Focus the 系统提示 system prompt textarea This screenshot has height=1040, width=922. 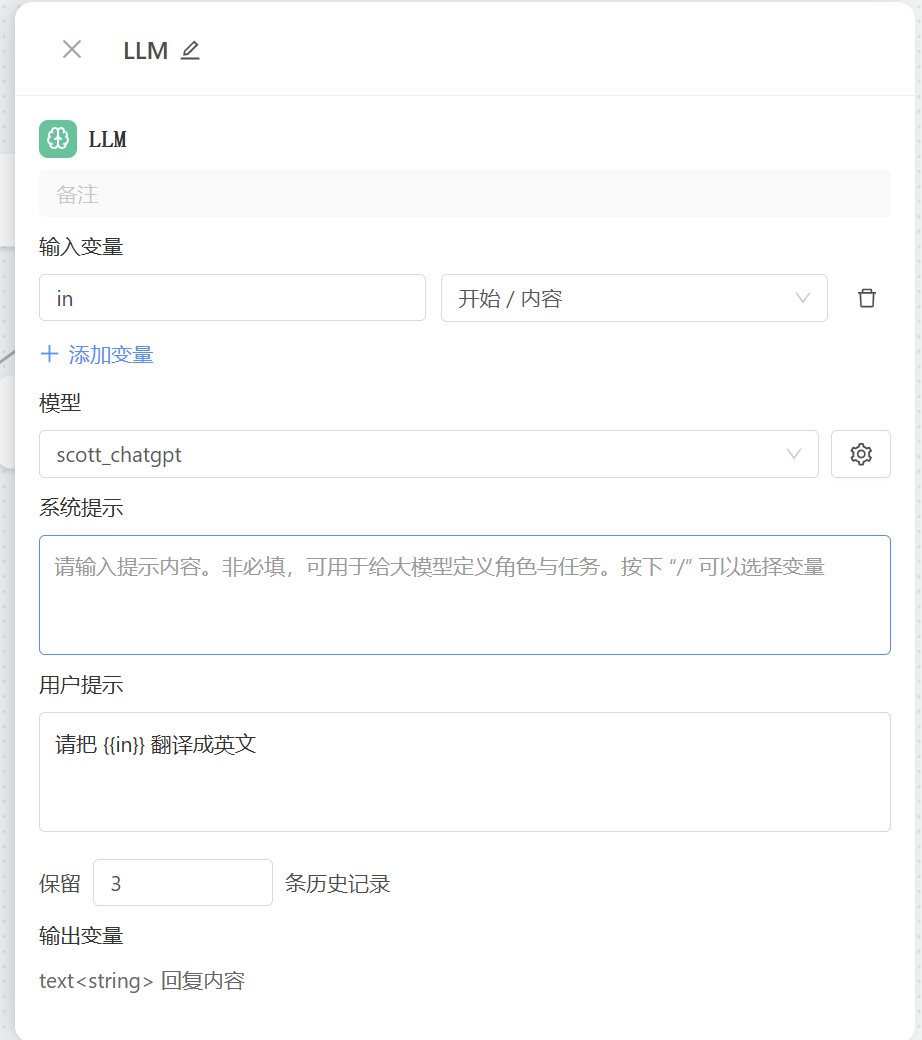point(465,594)
